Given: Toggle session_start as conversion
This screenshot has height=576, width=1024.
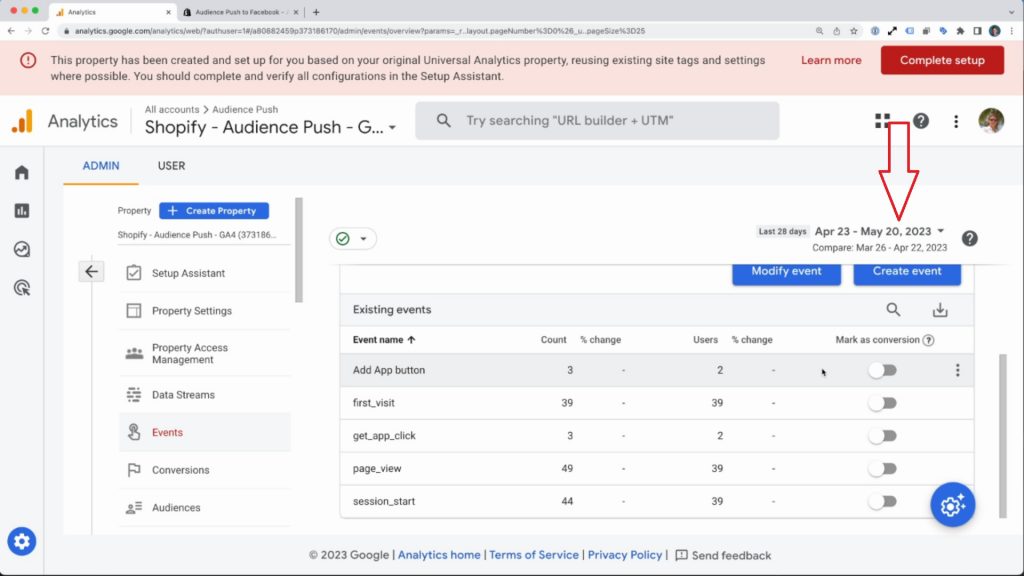Looking at the screenshot, I should click(882, 501).
